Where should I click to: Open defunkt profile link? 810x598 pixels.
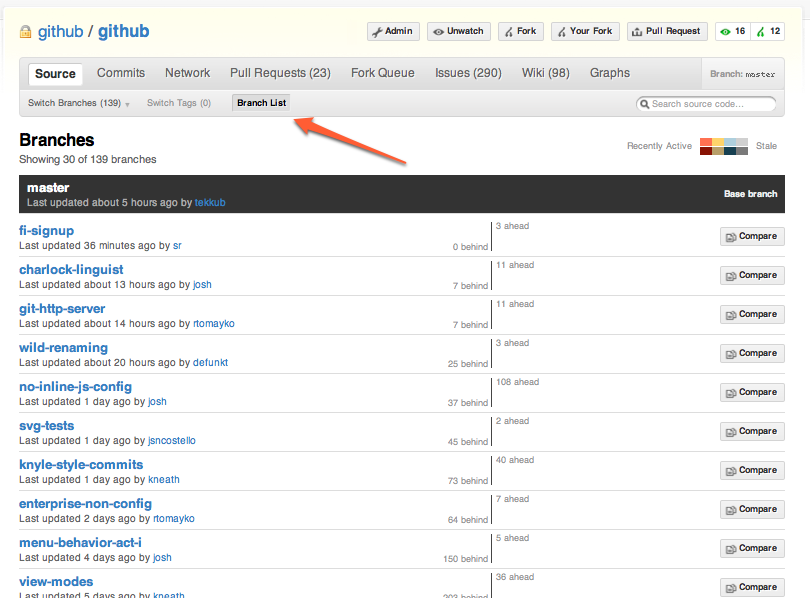(210, 363)
